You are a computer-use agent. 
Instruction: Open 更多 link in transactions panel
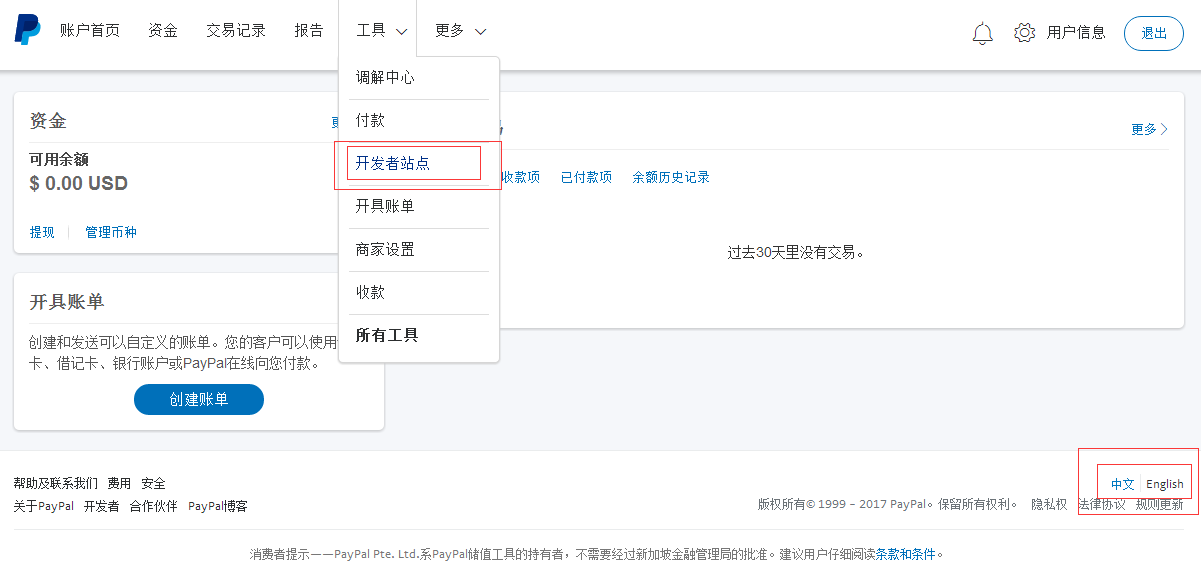(1149, 129)
